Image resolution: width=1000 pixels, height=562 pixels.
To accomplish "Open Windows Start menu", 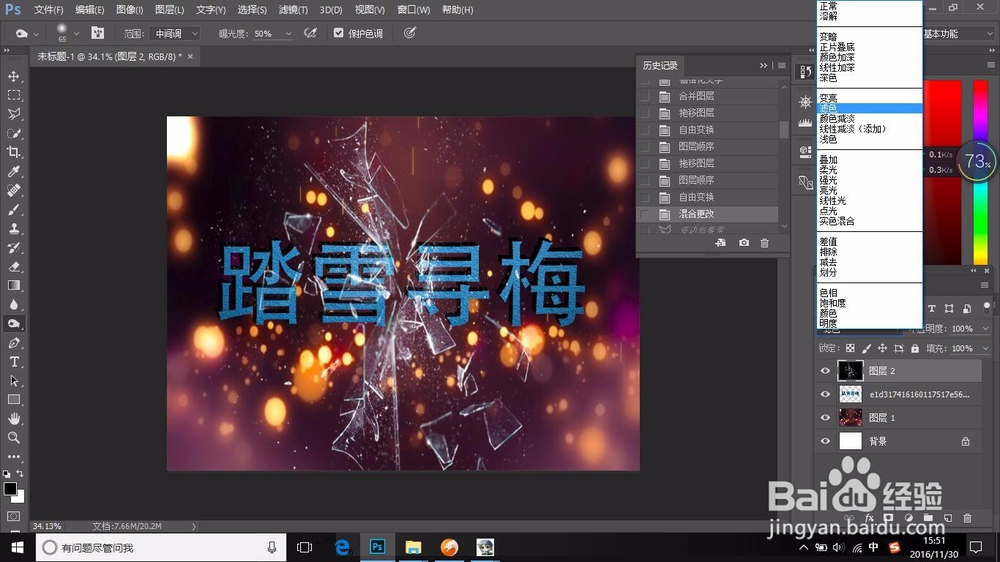I will [17, 547].
